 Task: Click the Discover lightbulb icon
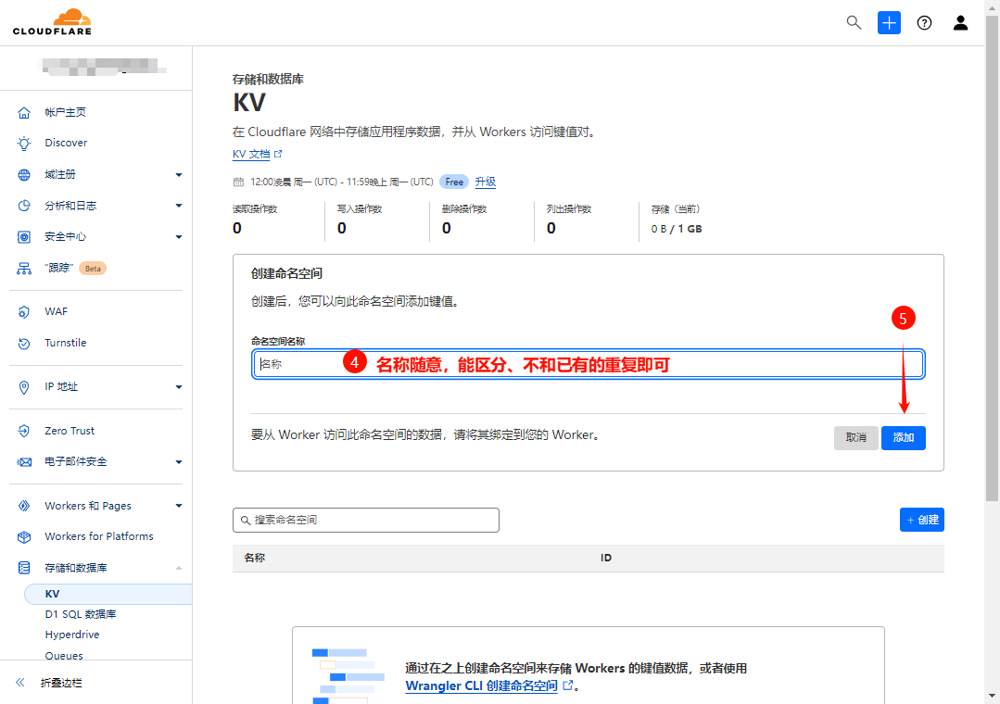coord(24,143)
